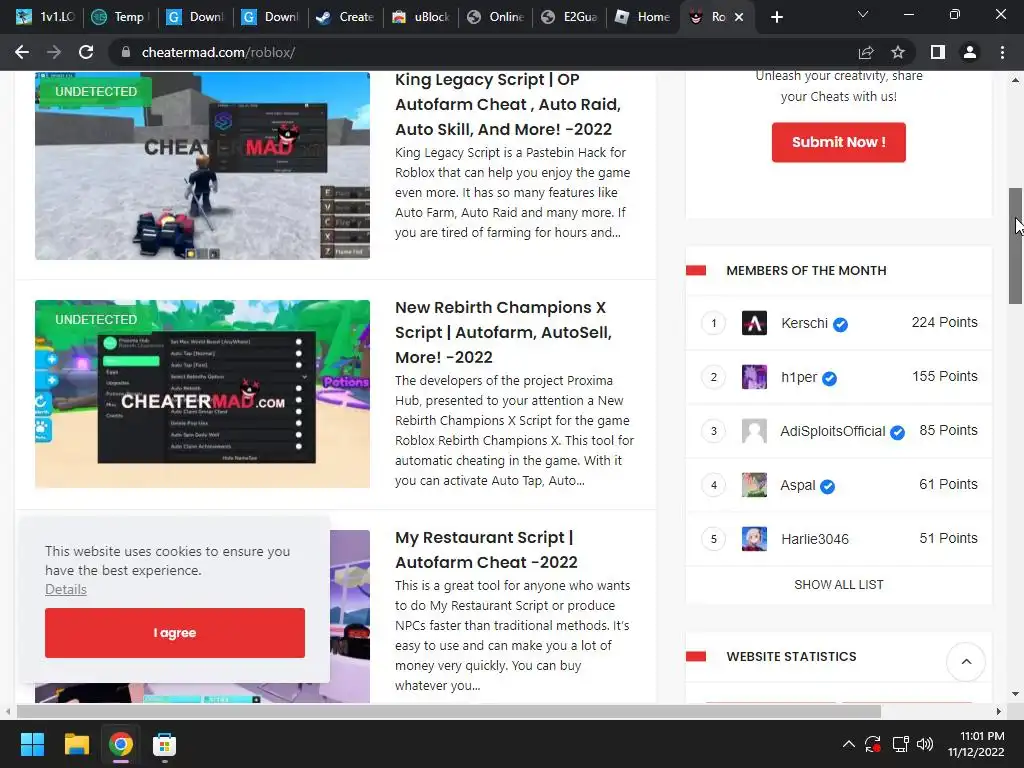The image size is (1024, 768).
Task: Open the browser side panel
Action: (x=938, y=52)
